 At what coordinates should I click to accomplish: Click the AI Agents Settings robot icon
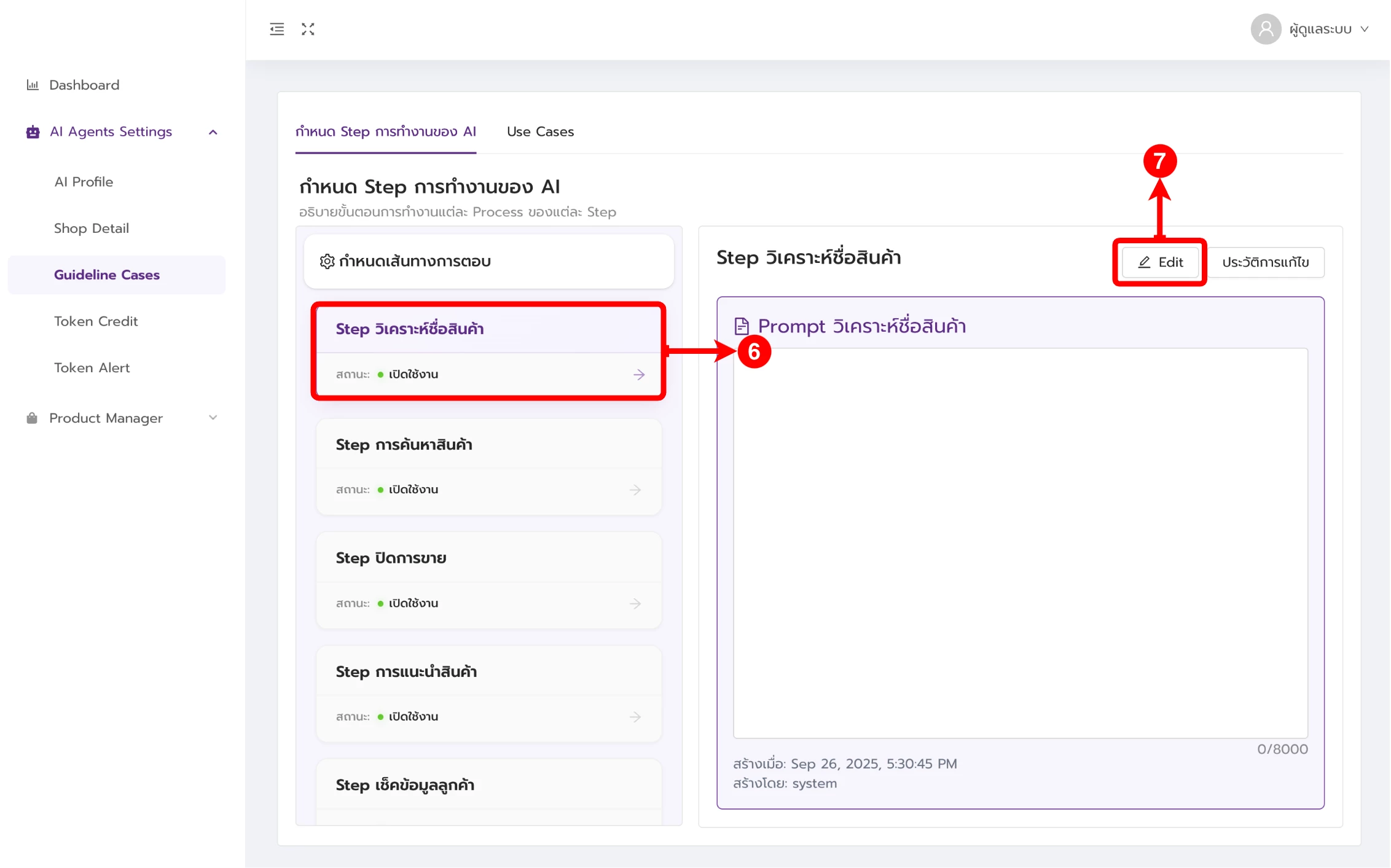[x=33, y=132]
